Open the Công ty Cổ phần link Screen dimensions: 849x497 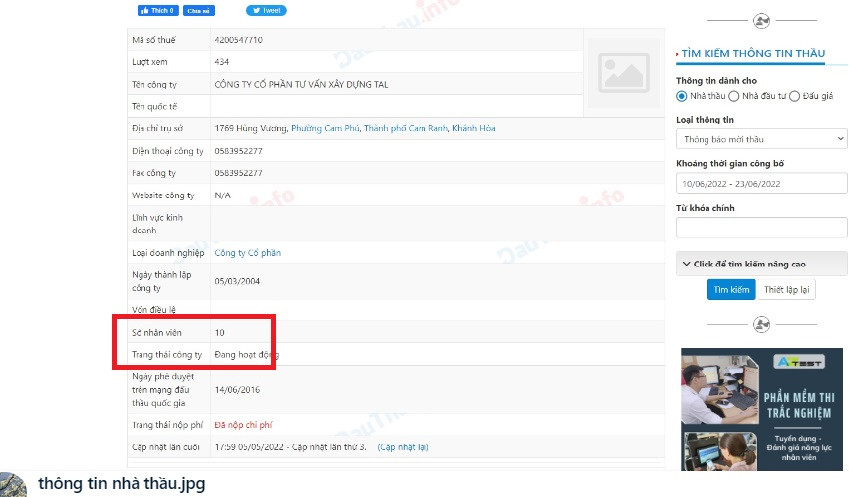tap(247, 253)
